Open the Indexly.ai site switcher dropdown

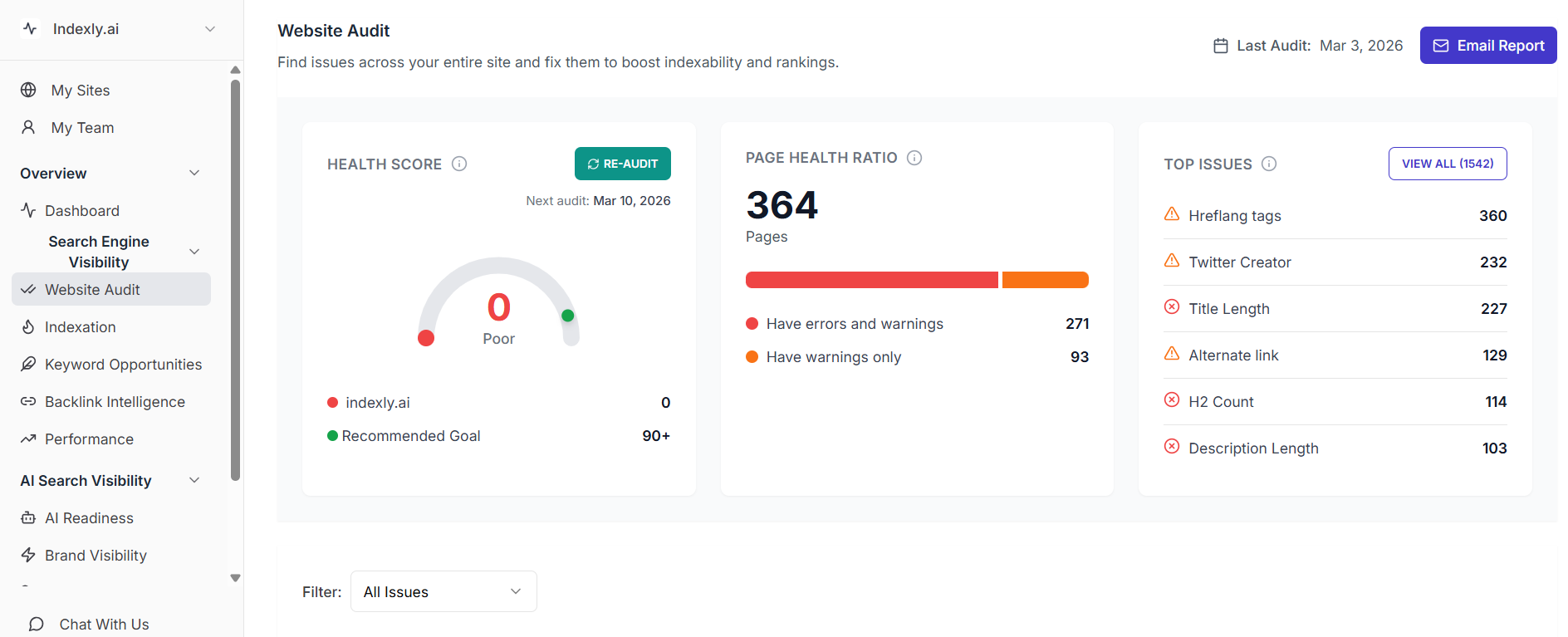coord(210,29)
